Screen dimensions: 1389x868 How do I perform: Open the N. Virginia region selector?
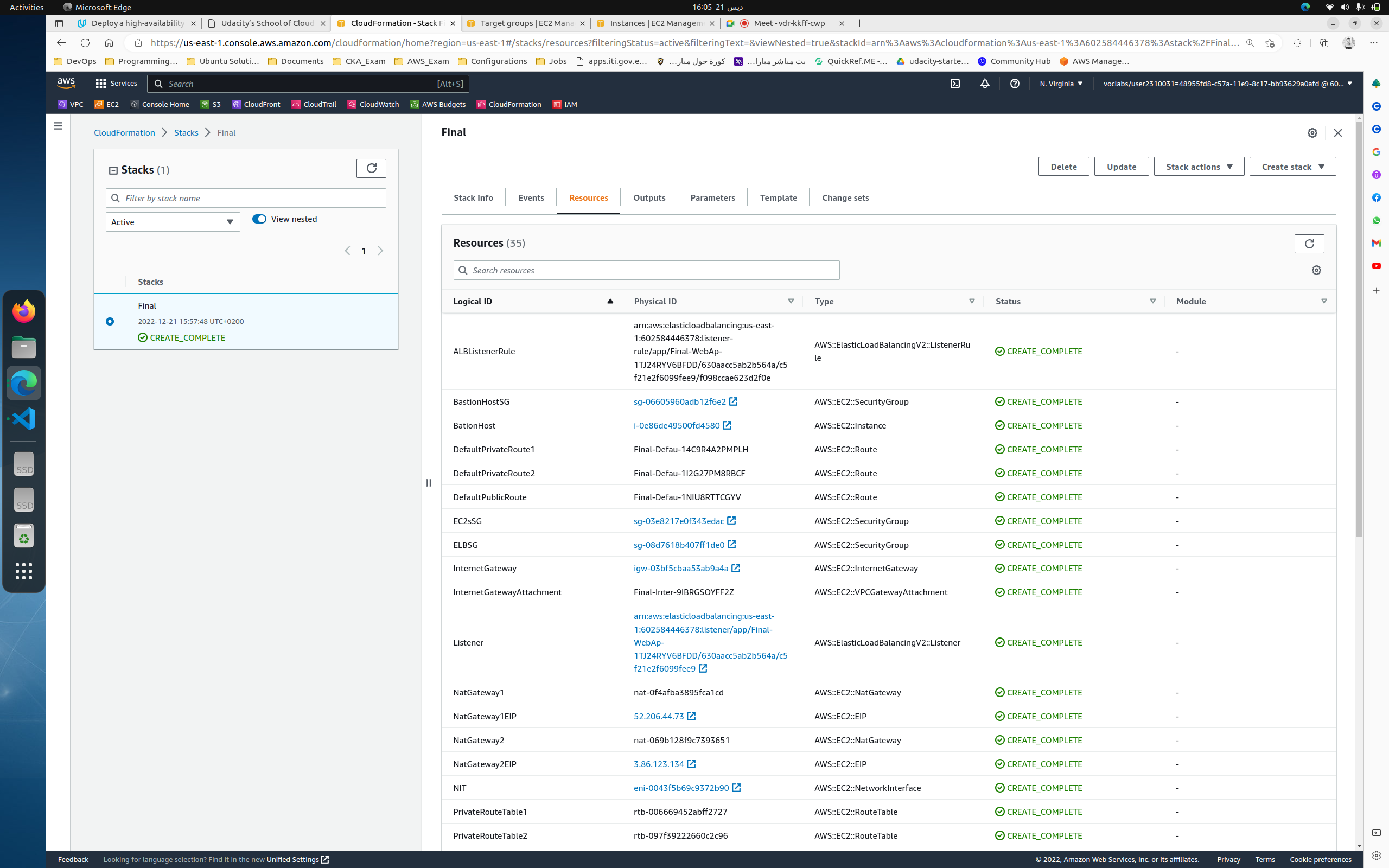tap(1060, 83)
